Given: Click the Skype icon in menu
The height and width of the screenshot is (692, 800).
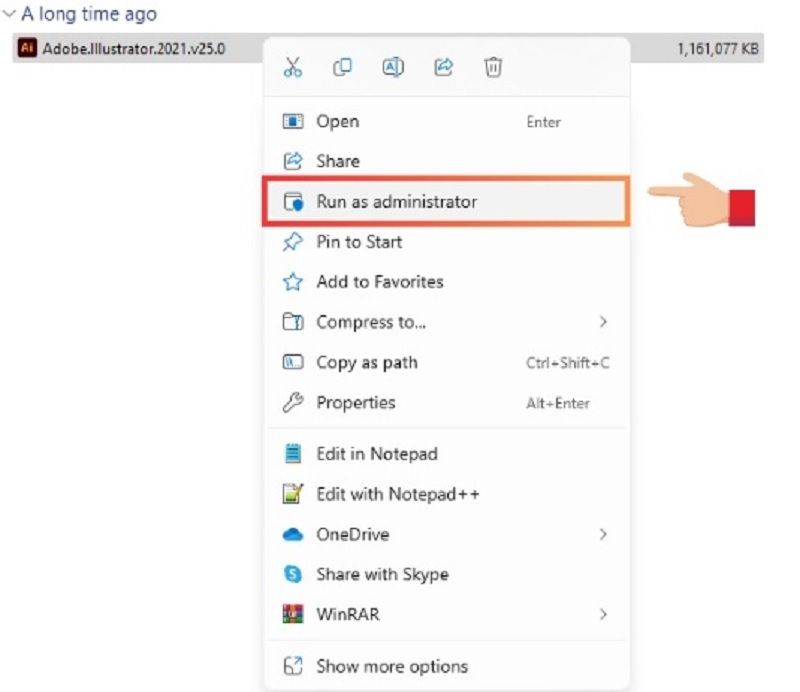Looking at the screenshot, I should click(292, 575).
